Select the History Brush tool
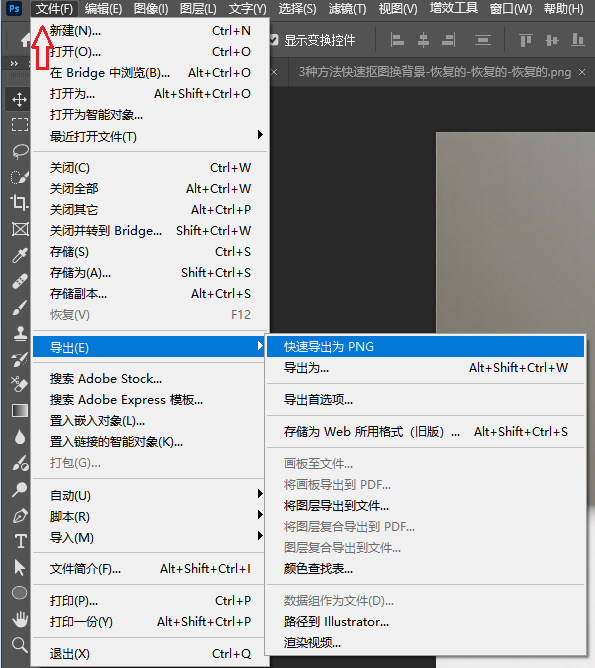595x668 pixels. (x=20, y=359)
